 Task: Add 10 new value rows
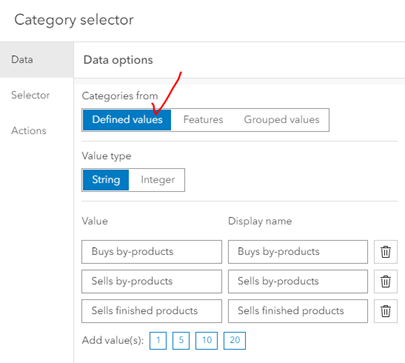207,340
